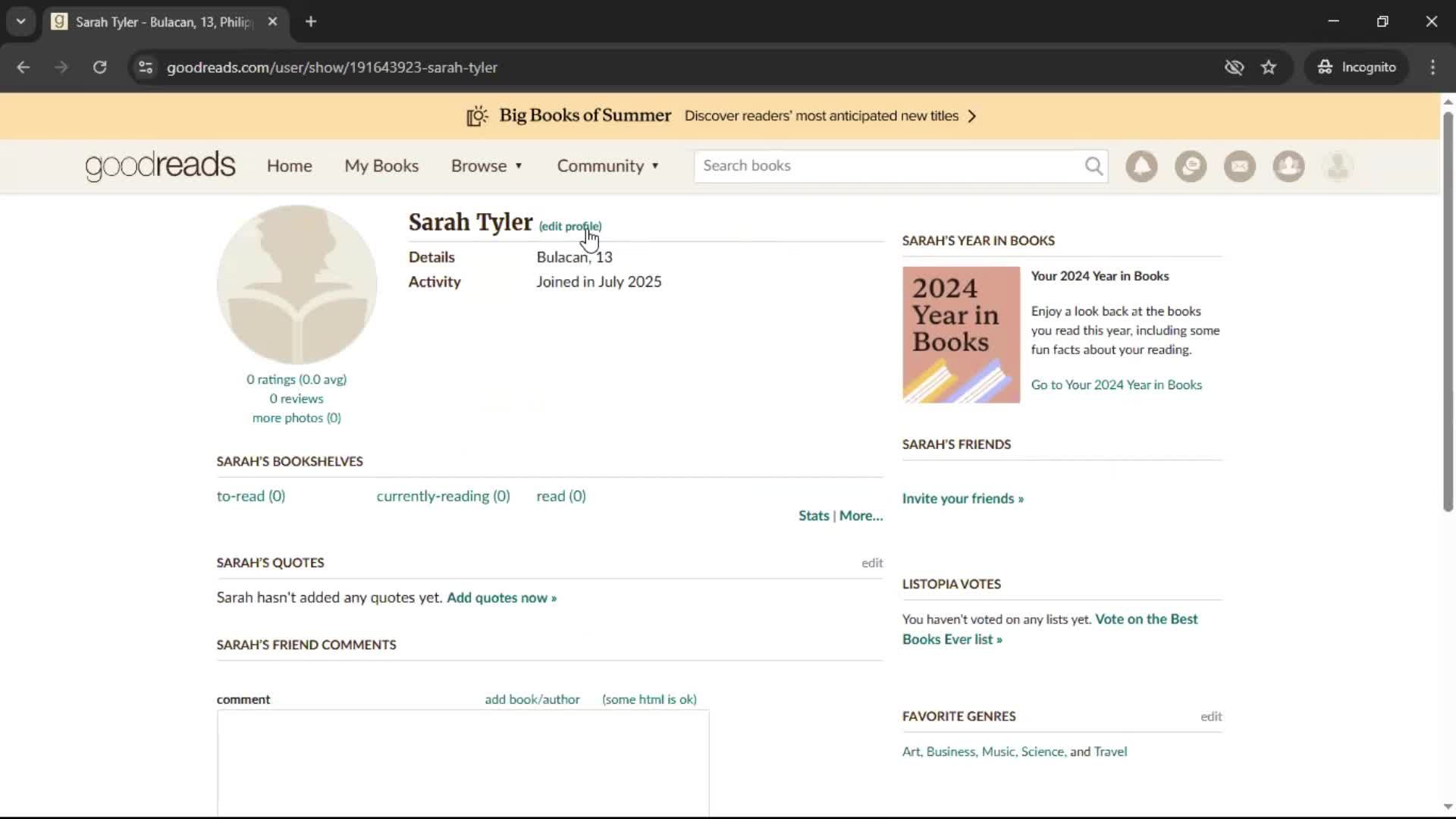Click the search magnifier icon

(x=1094, y=166)
